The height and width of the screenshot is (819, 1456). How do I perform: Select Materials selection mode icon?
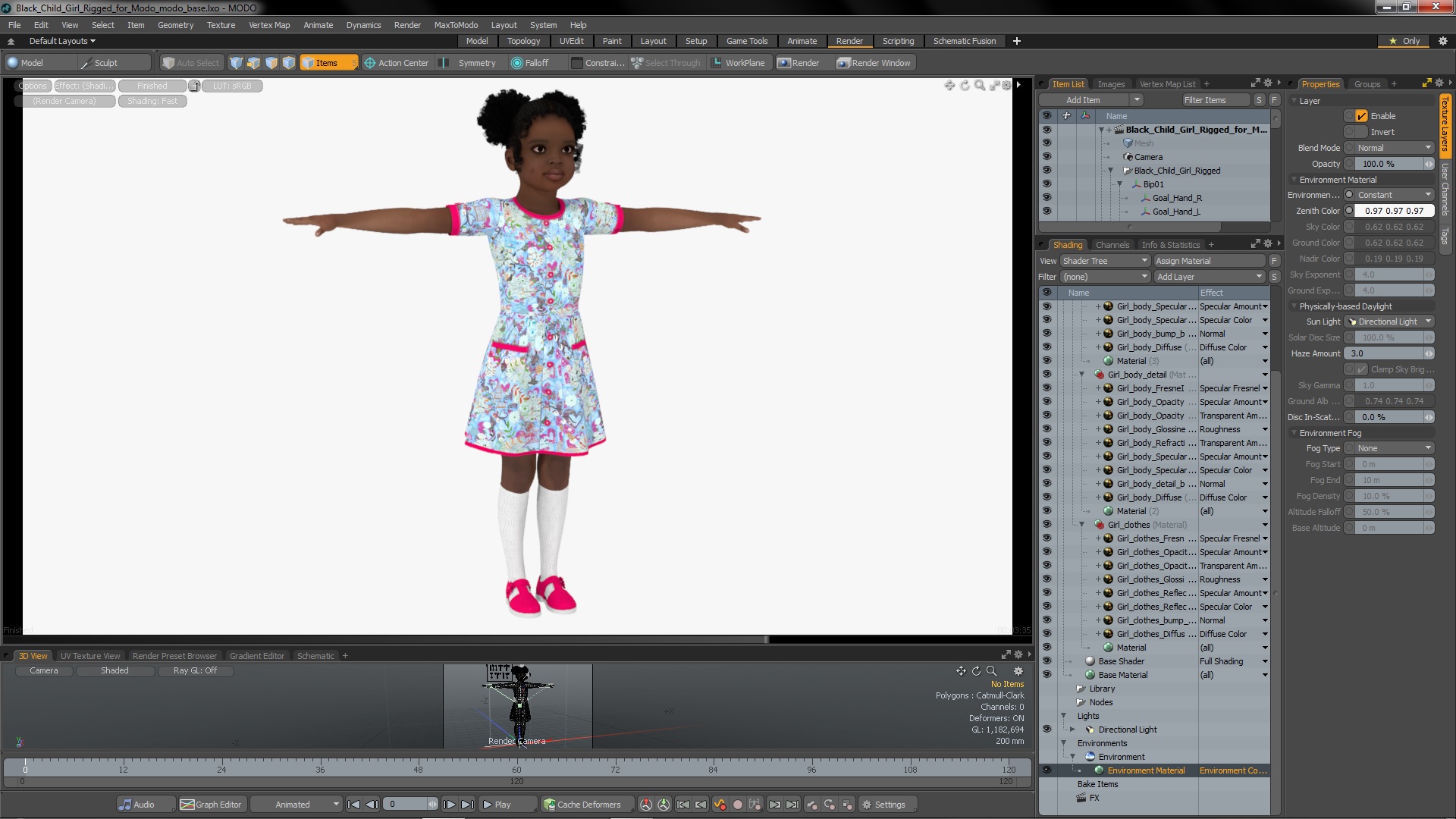[289, 63]
